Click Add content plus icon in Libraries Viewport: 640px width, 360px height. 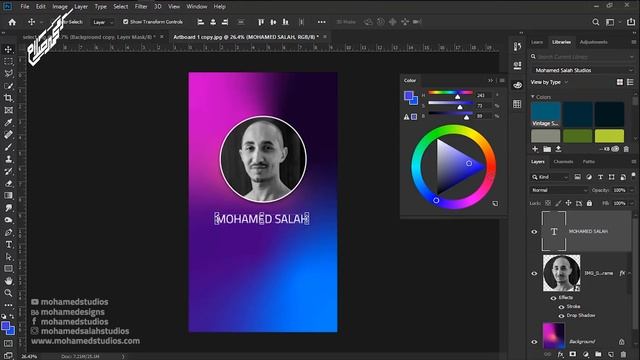(x=535, y=149)
